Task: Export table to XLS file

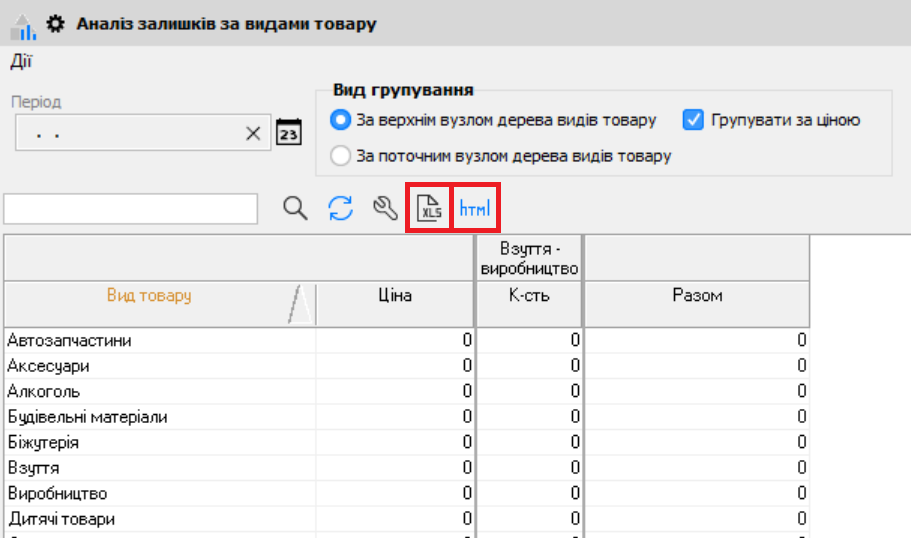Action: [429, 208]
